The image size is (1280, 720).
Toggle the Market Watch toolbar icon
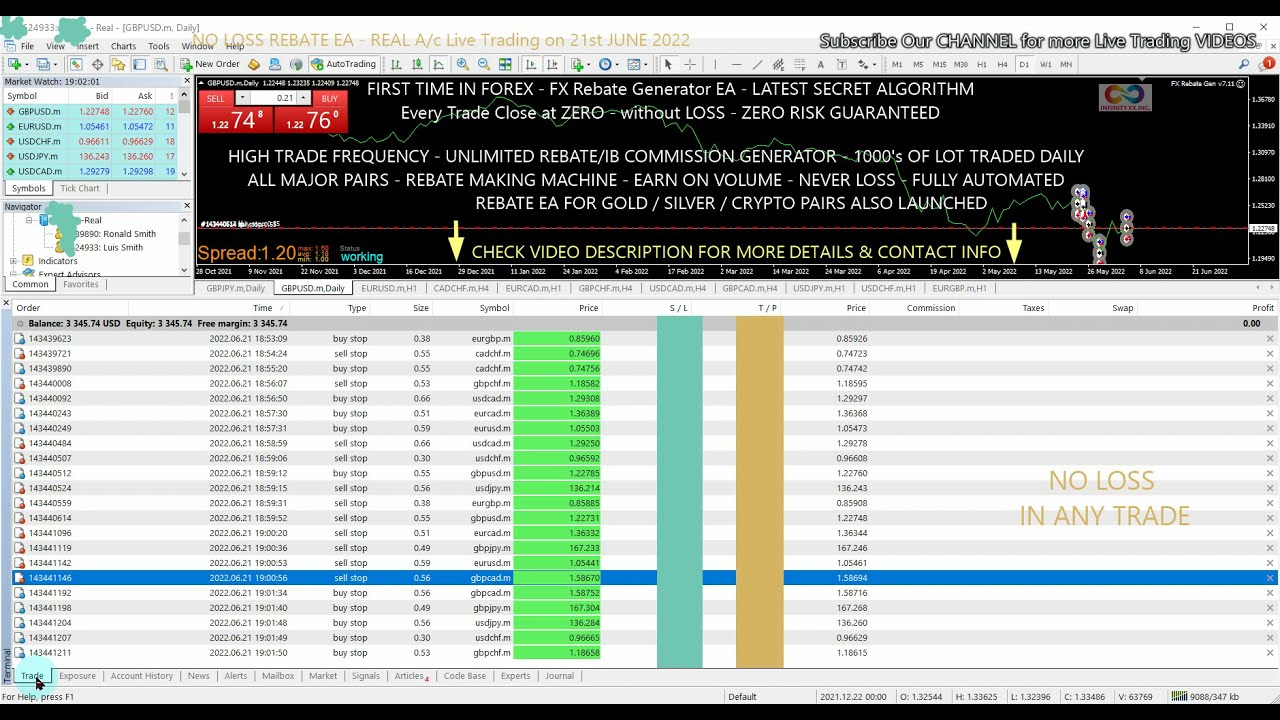point(76,64)
